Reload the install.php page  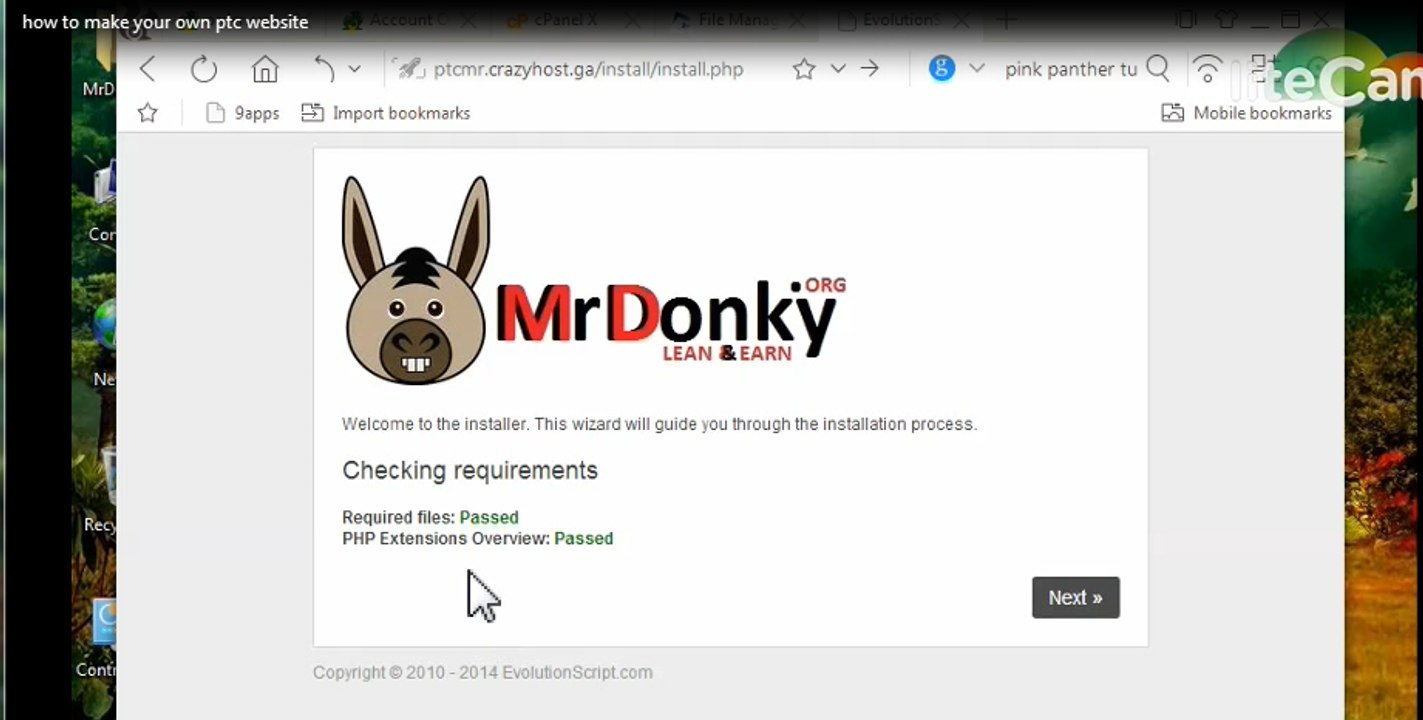(x=204, y=69)
